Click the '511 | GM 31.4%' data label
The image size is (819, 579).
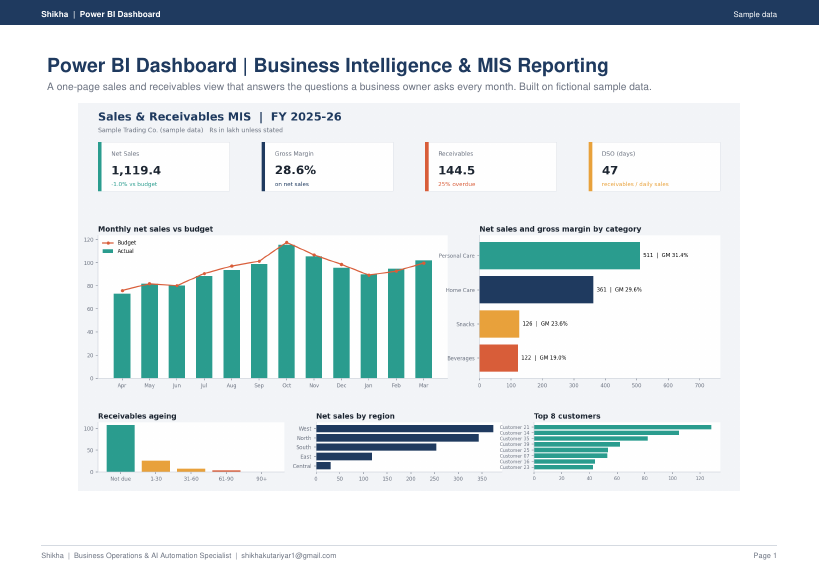coord(665,255)
